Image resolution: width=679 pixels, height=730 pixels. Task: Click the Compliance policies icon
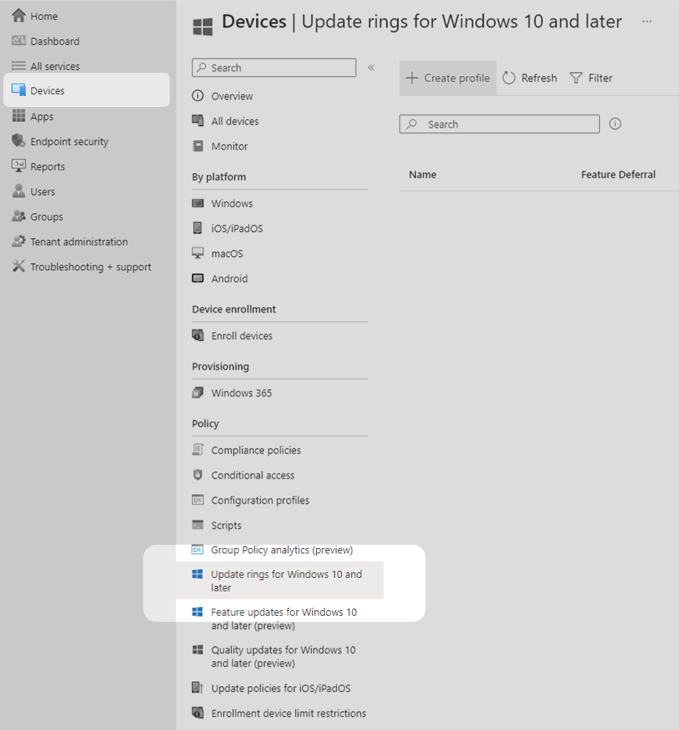[198, 450]
